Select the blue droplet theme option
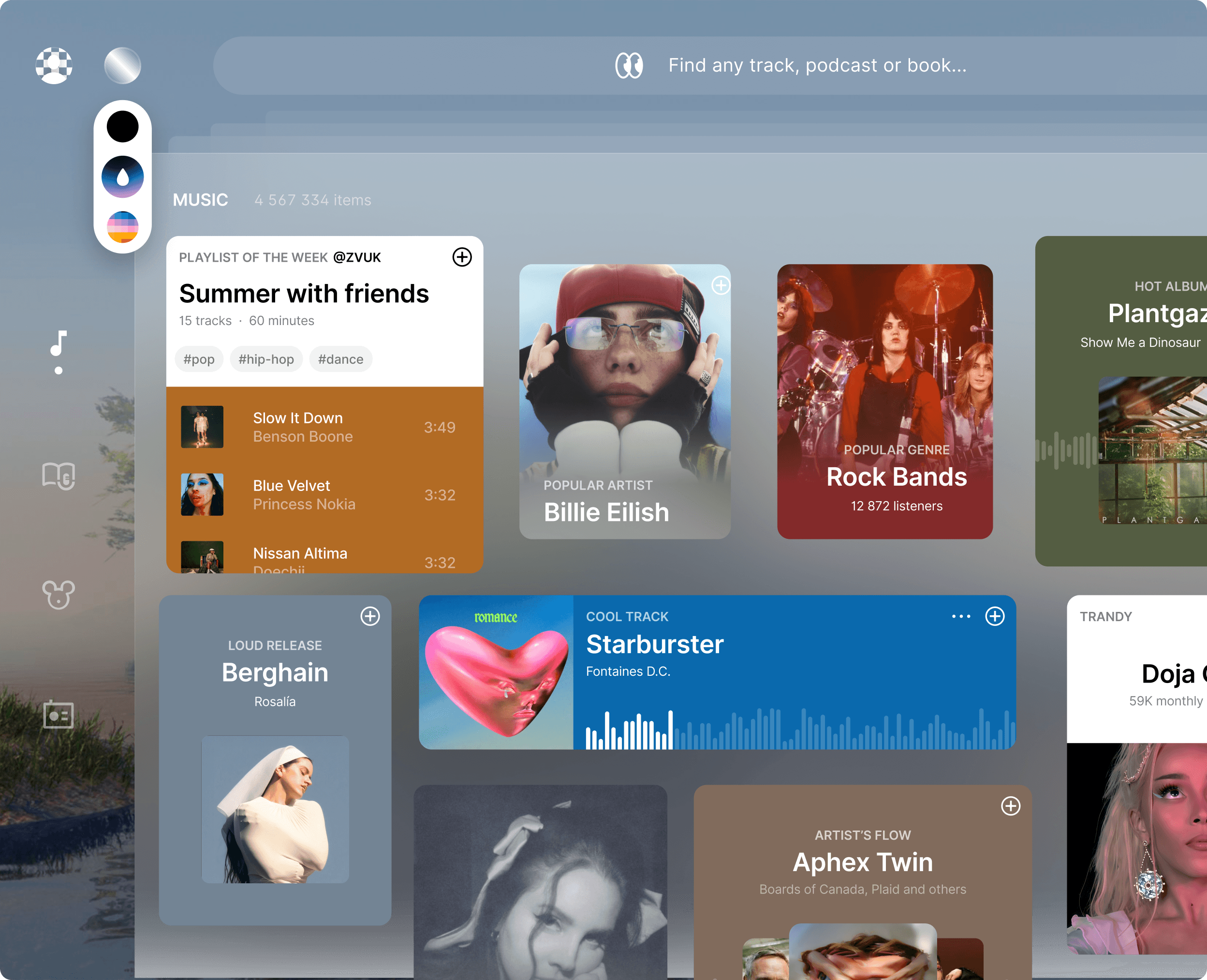 pyautogui.click(x=122, y=177)
